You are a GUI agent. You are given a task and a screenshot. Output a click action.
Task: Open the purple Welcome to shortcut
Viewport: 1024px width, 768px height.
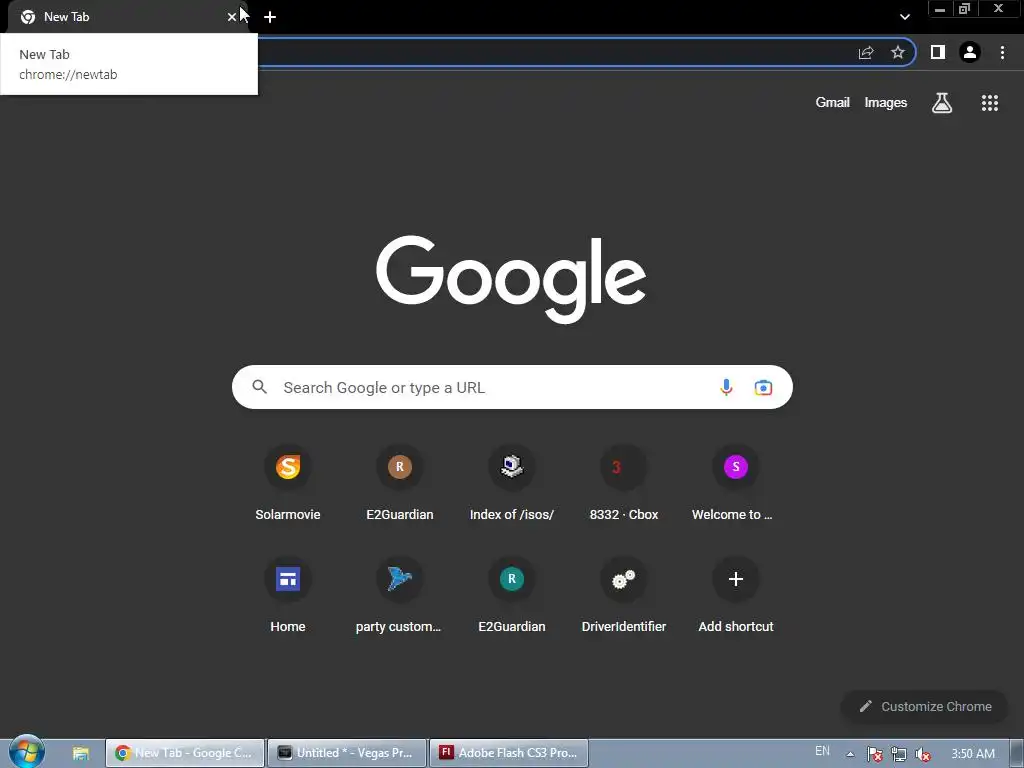[x=735, y=483]
